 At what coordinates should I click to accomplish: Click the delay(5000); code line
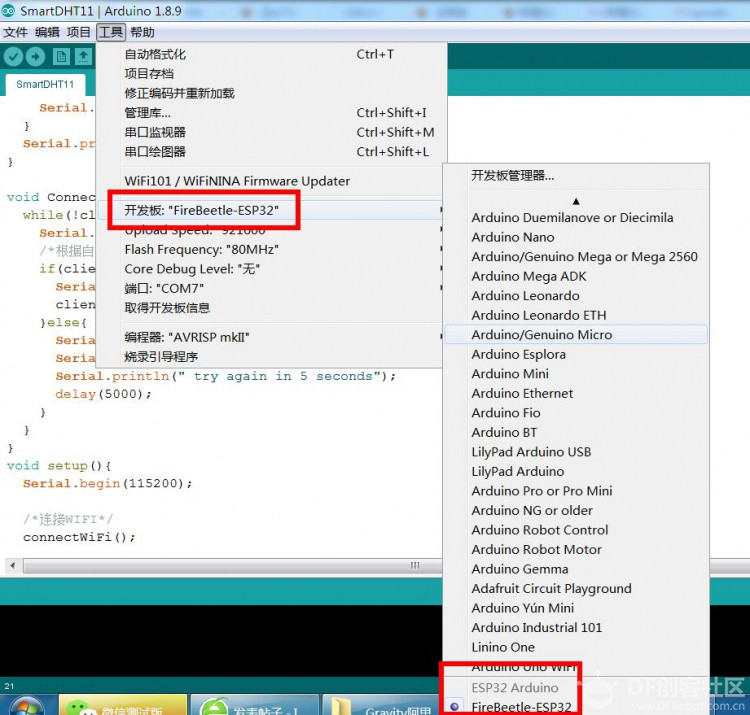pyautogui.click(x=103, y=394)
